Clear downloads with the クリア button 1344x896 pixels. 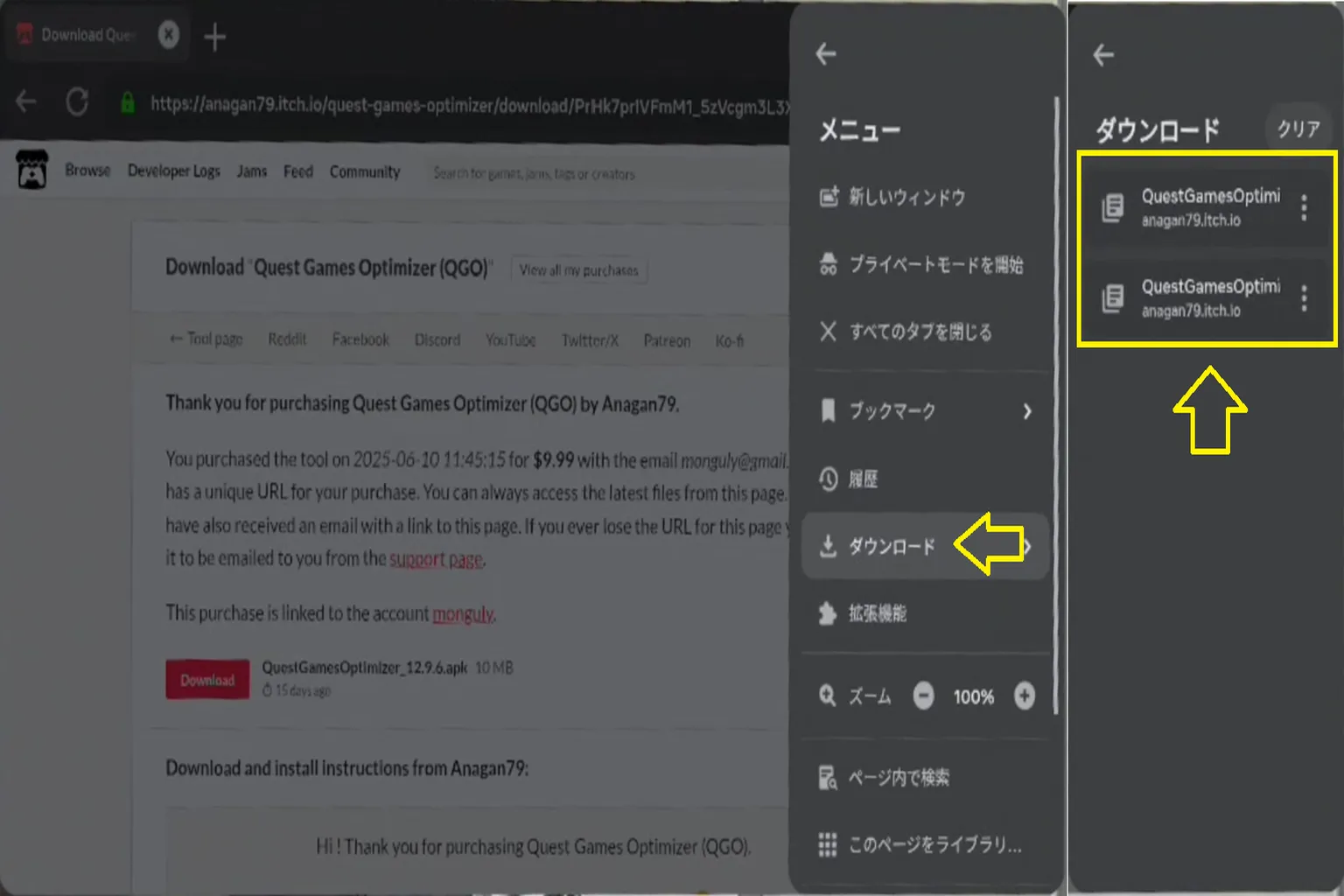pyautogui.click(x=1298, y=129)
